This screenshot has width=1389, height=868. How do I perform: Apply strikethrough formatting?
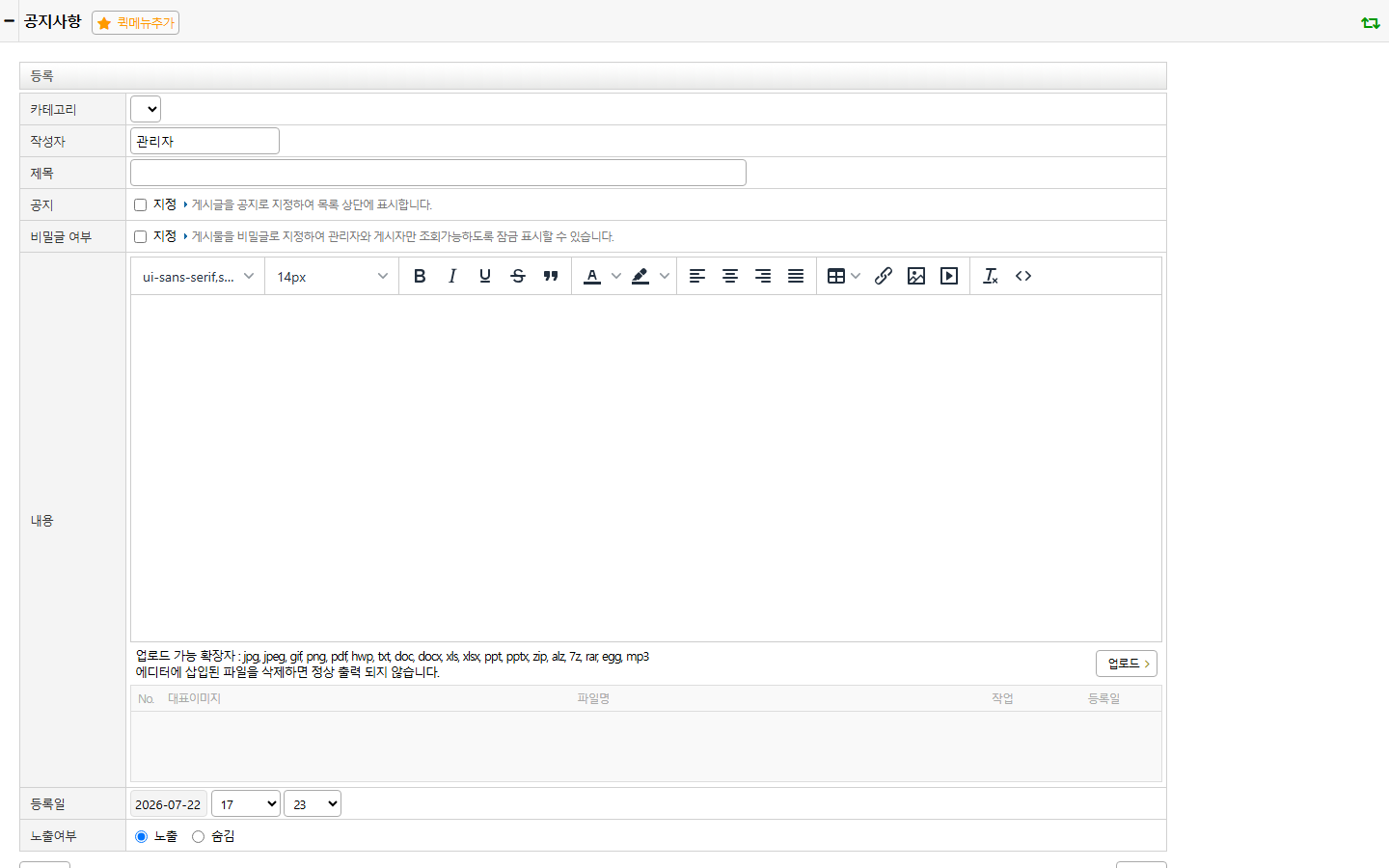pyautogui.click(x=518, y=276)
